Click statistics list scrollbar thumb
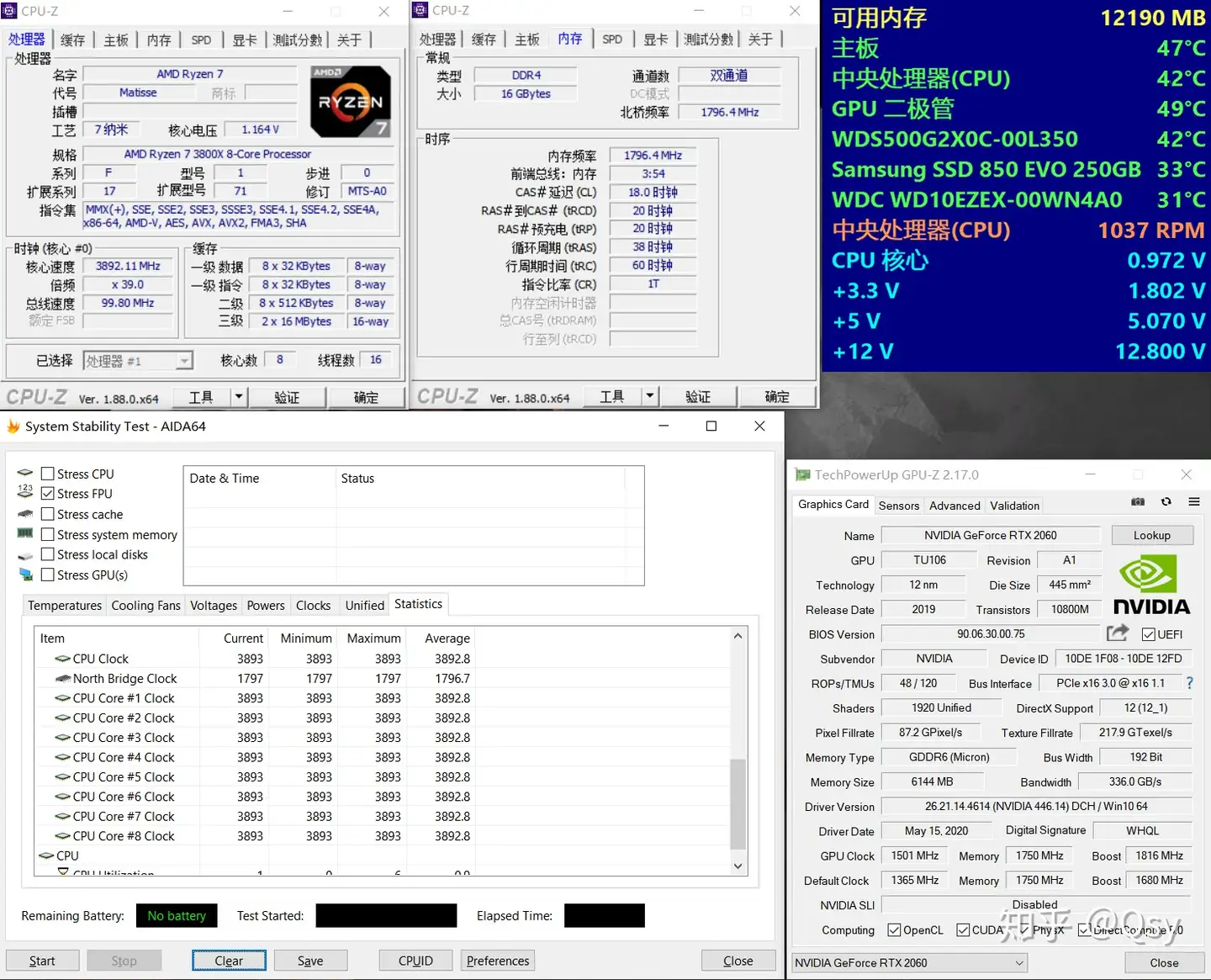Image resolution: width=1211 pixels, height=980 pixels. [738, 803]
